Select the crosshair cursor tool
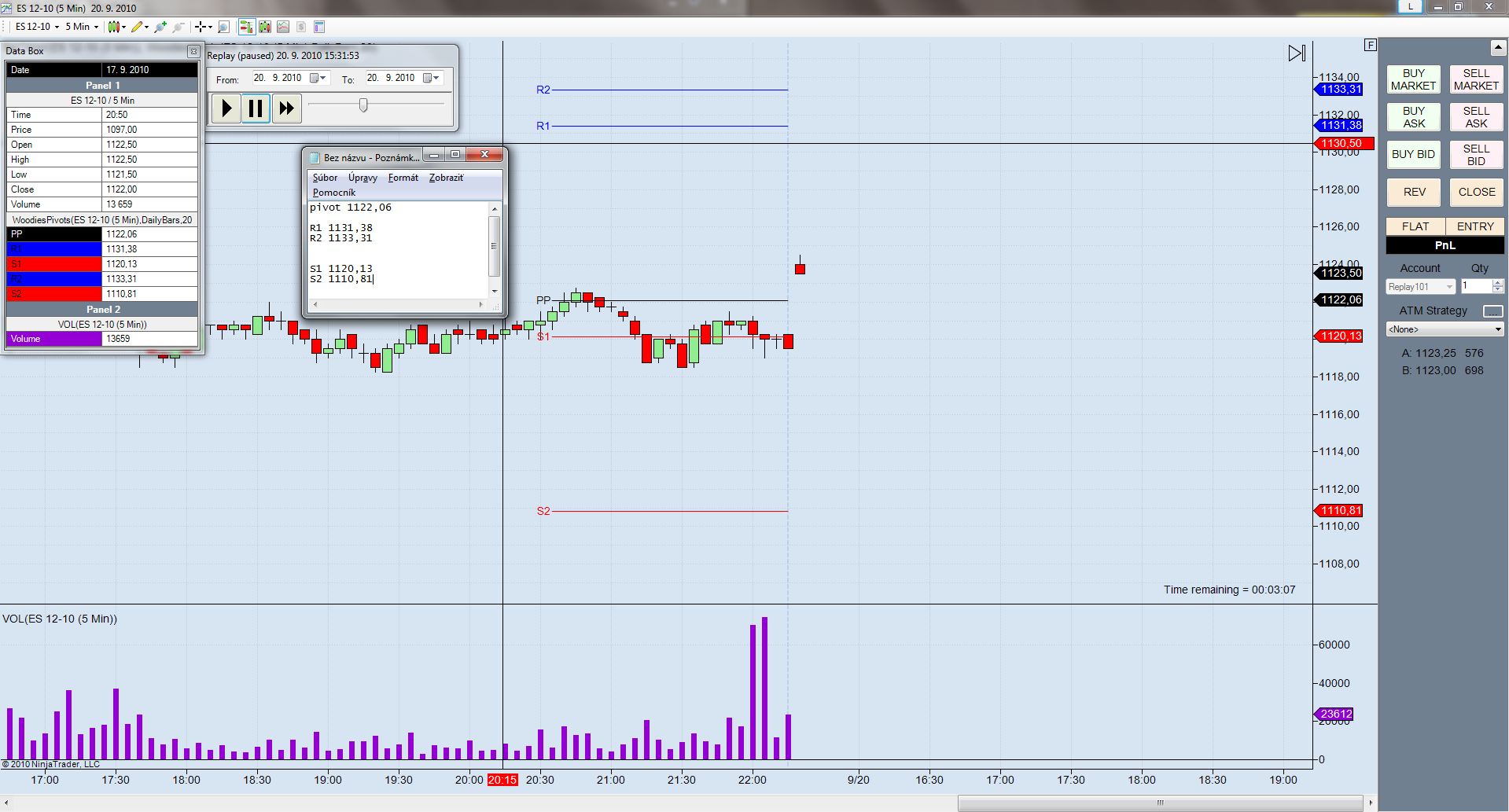 [x=202, y=27]
